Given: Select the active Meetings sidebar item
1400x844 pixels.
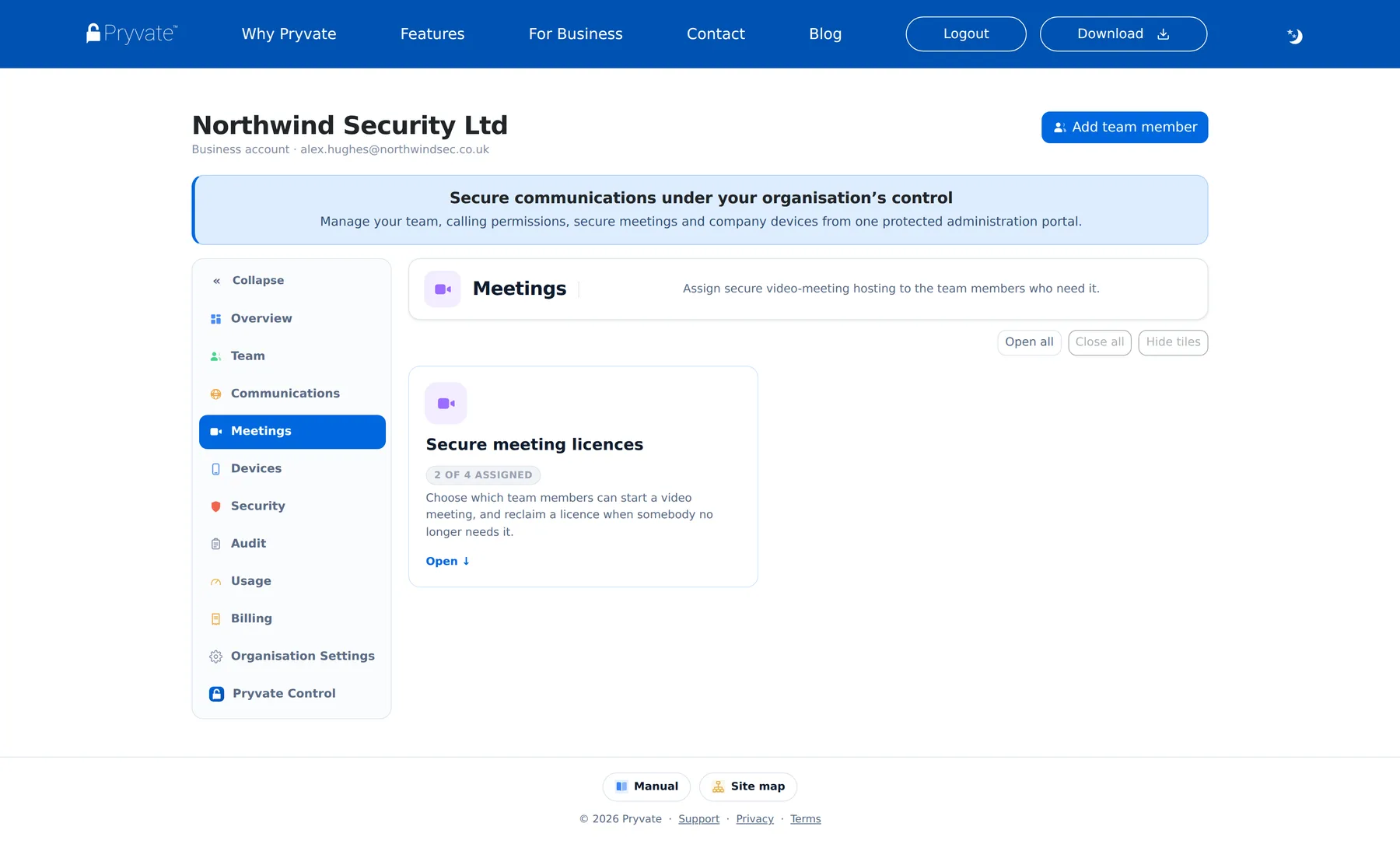Looking at the screenshot, I should point(292,432).
